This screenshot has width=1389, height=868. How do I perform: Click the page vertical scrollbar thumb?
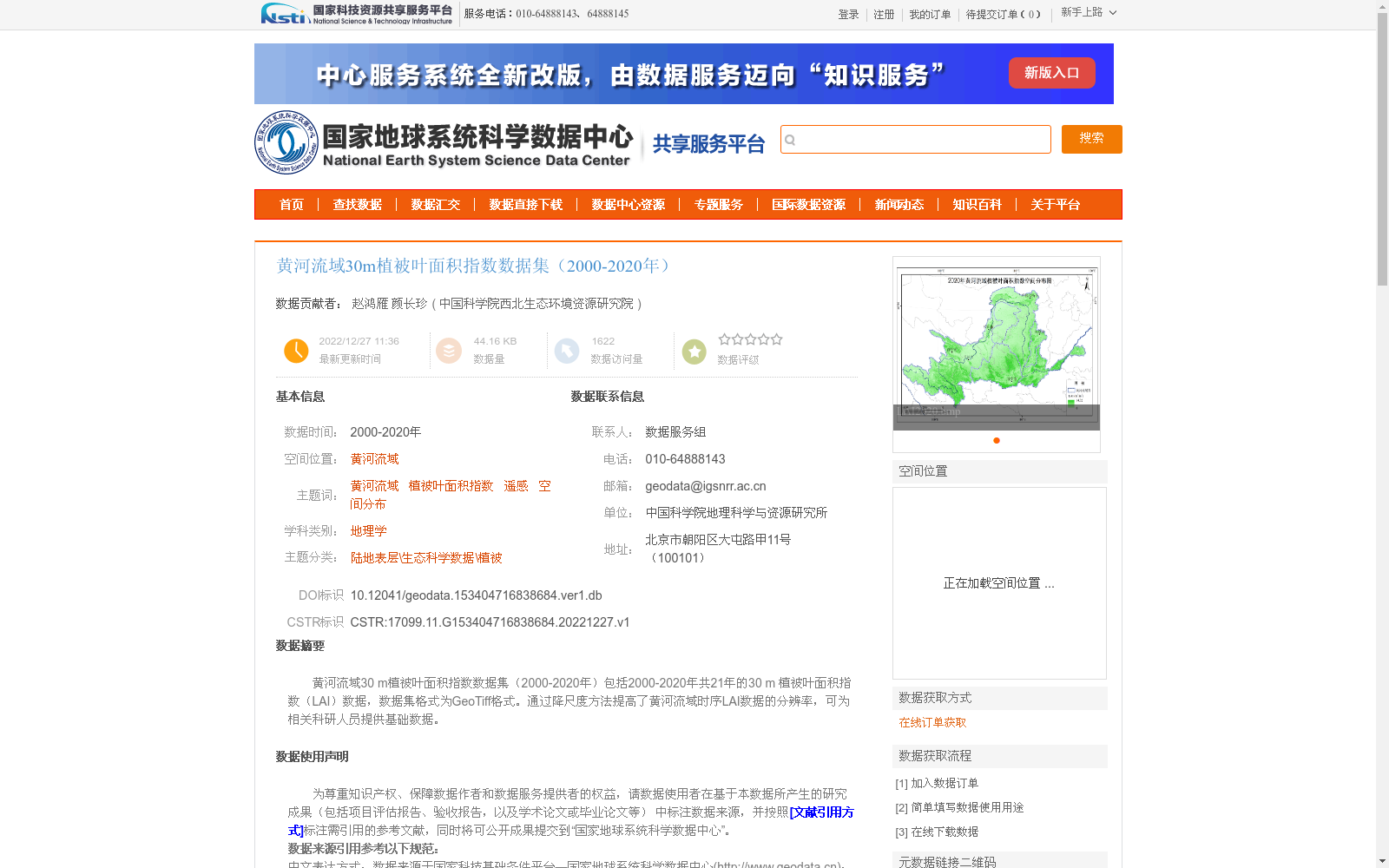point(1382,149)
